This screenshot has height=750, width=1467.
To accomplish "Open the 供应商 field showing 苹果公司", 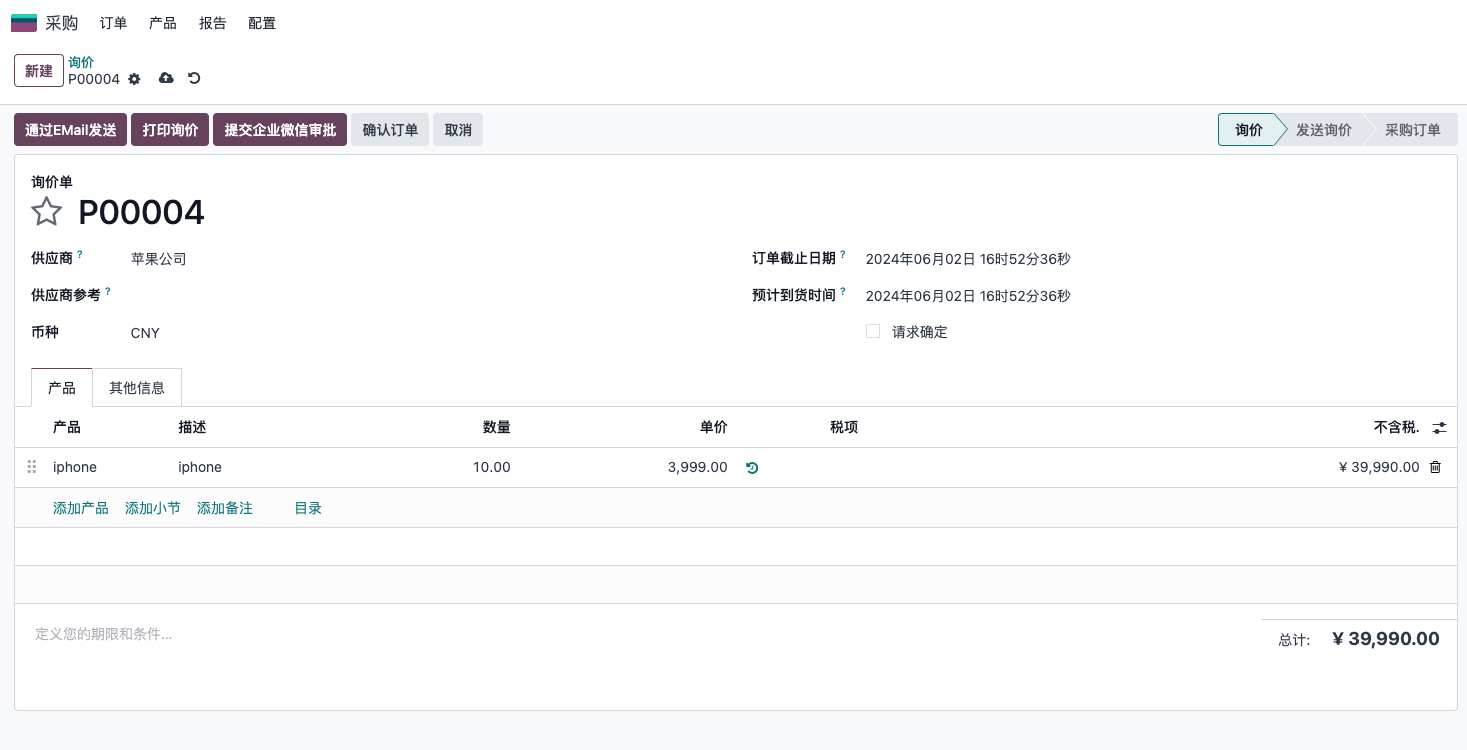I will point(423,259).
